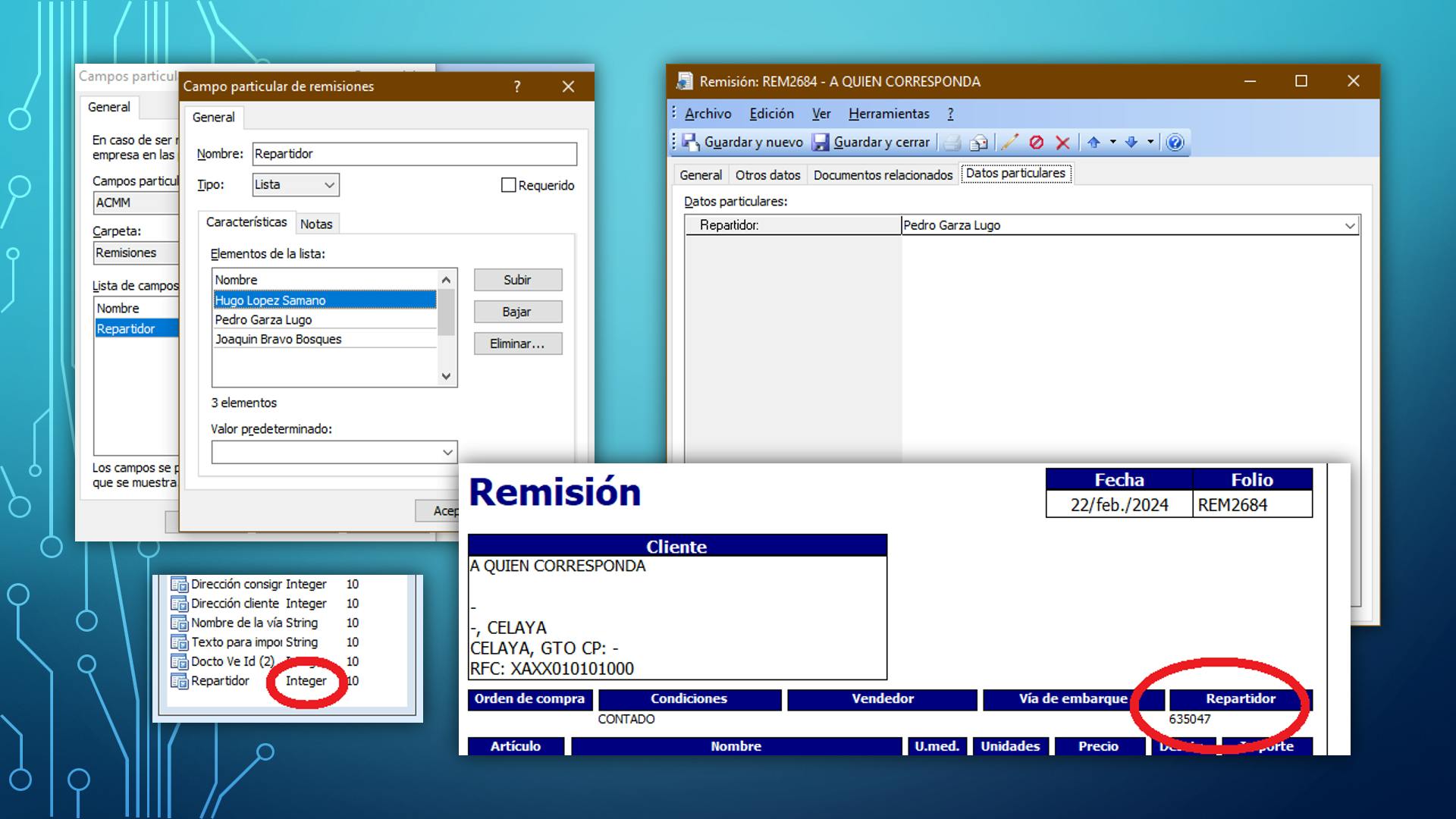Click Guardar y nuevo toolbar button
Viewport: 1456px width, 819px height.
(742, 142)
